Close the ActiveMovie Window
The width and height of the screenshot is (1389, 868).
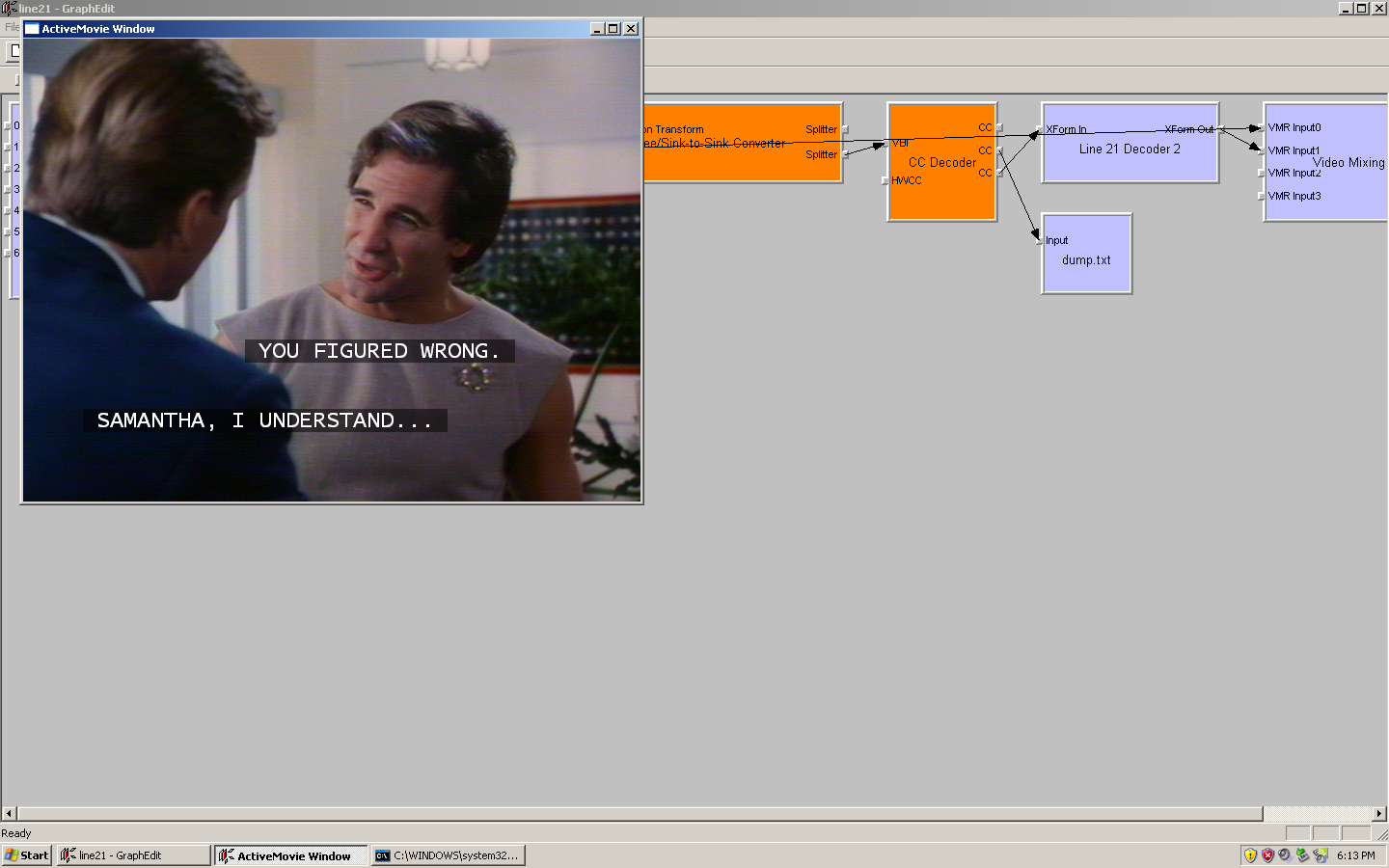pyautogui.click(x=631, y=29)
